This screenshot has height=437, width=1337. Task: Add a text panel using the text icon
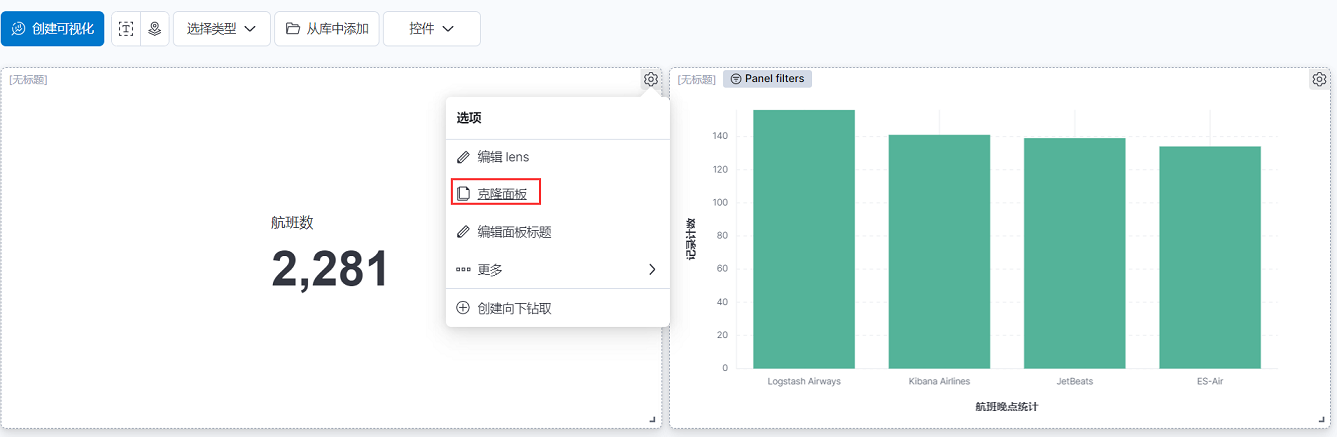(126, 29)
